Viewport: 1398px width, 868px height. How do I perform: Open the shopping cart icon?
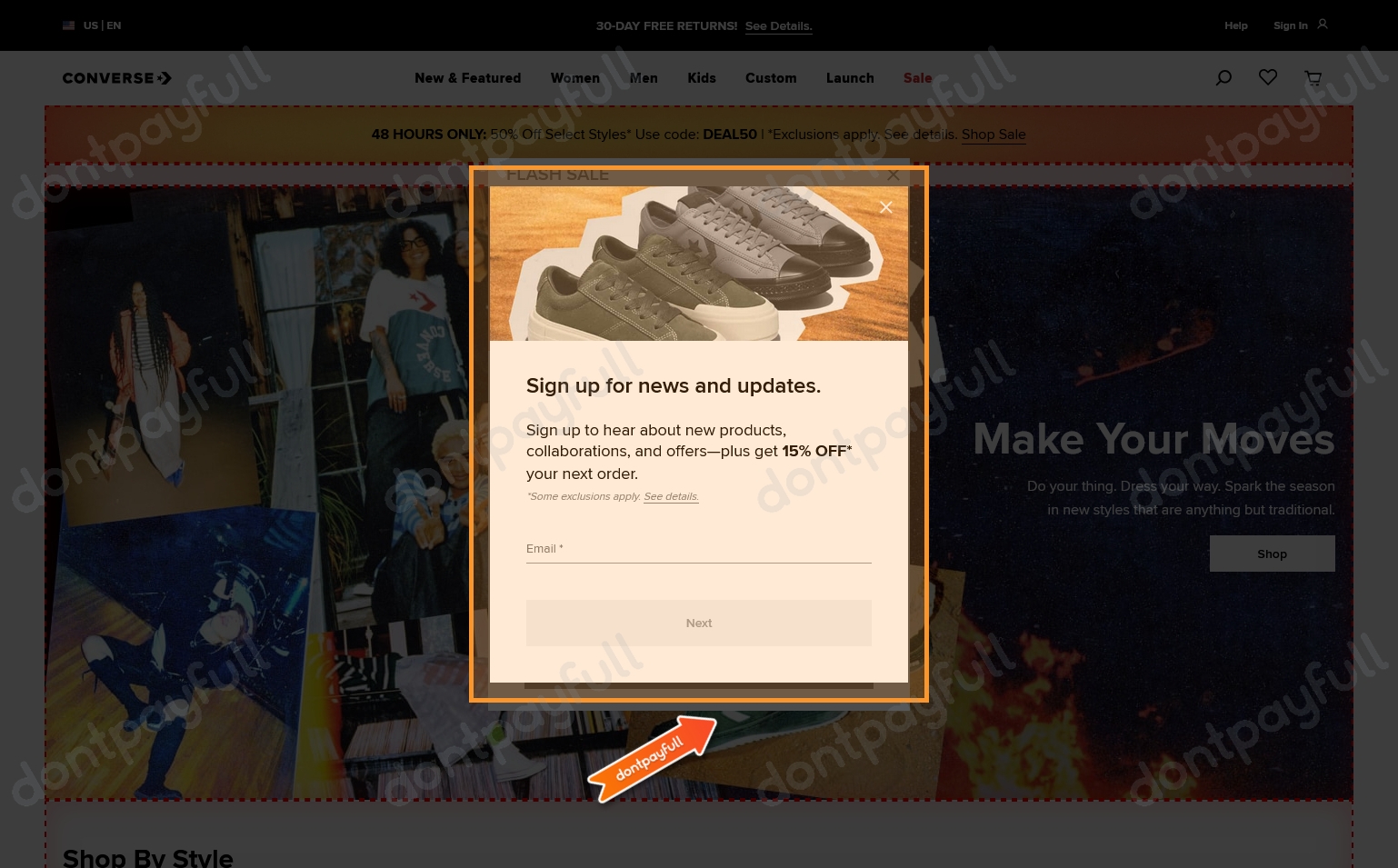click(1313, 78)
